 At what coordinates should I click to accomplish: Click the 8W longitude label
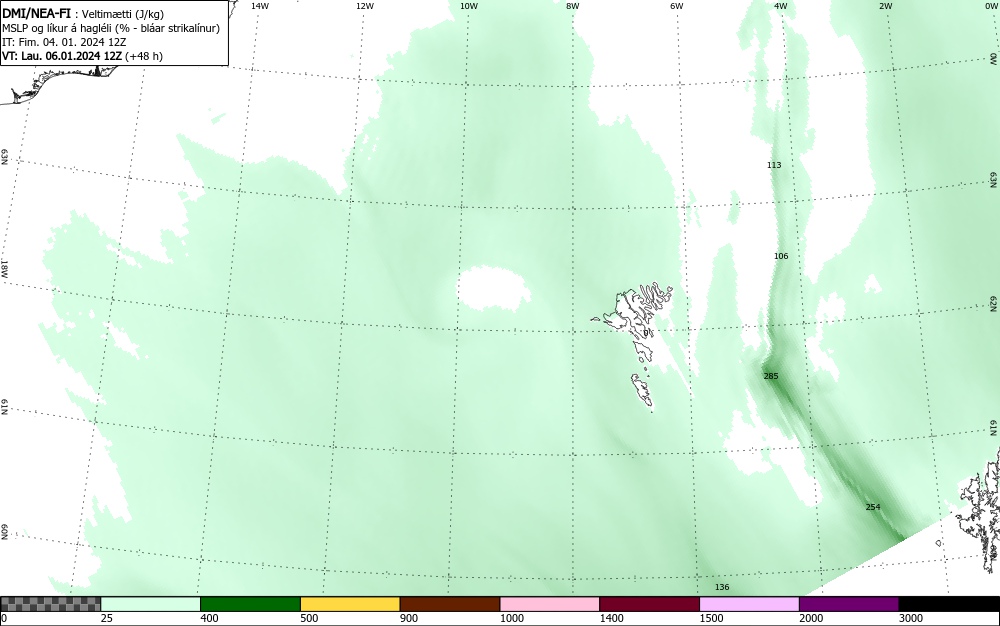(573, 6)
